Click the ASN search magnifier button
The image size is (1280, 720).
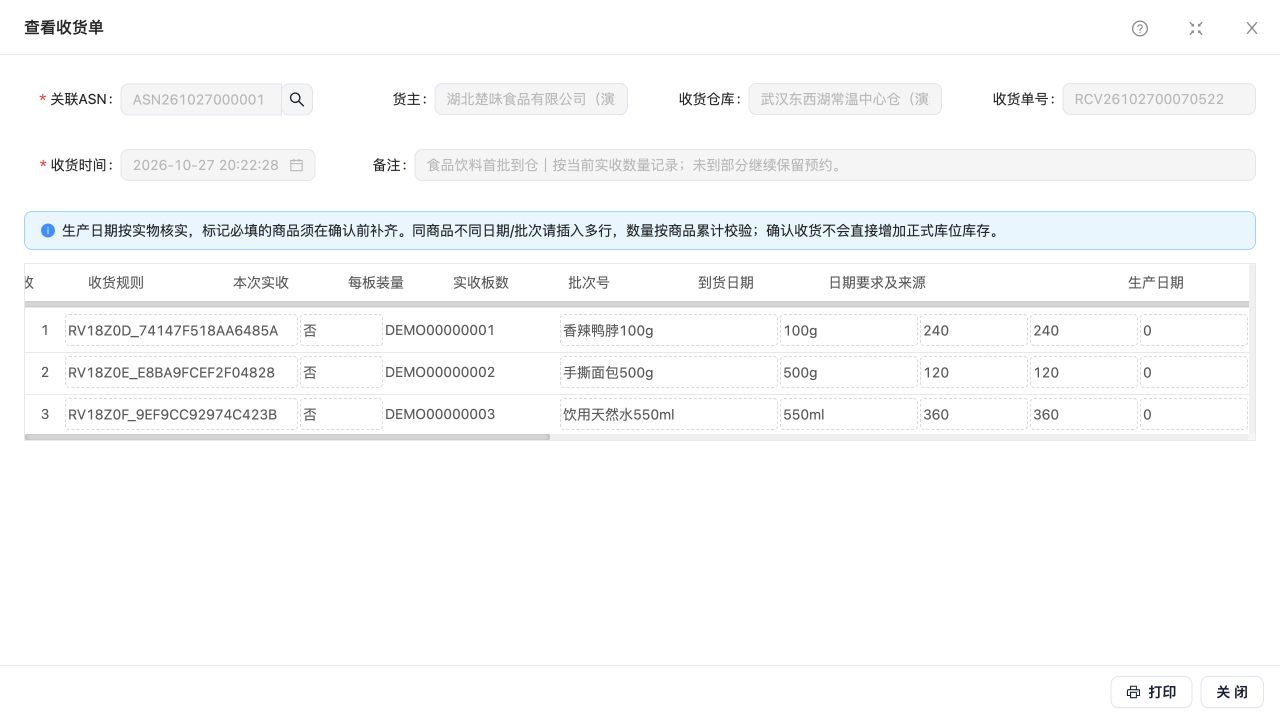297,99
